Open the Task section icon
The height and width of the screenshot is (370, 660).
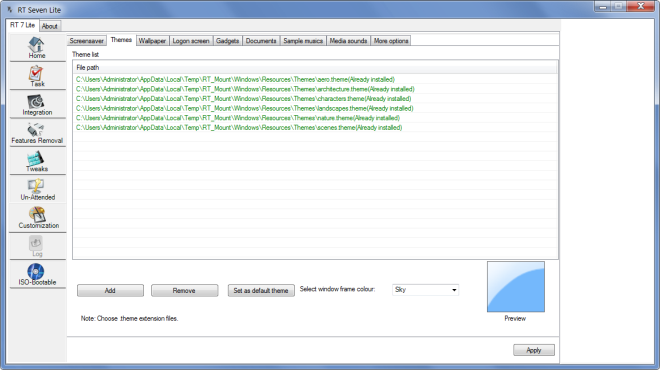pos(37,76)
